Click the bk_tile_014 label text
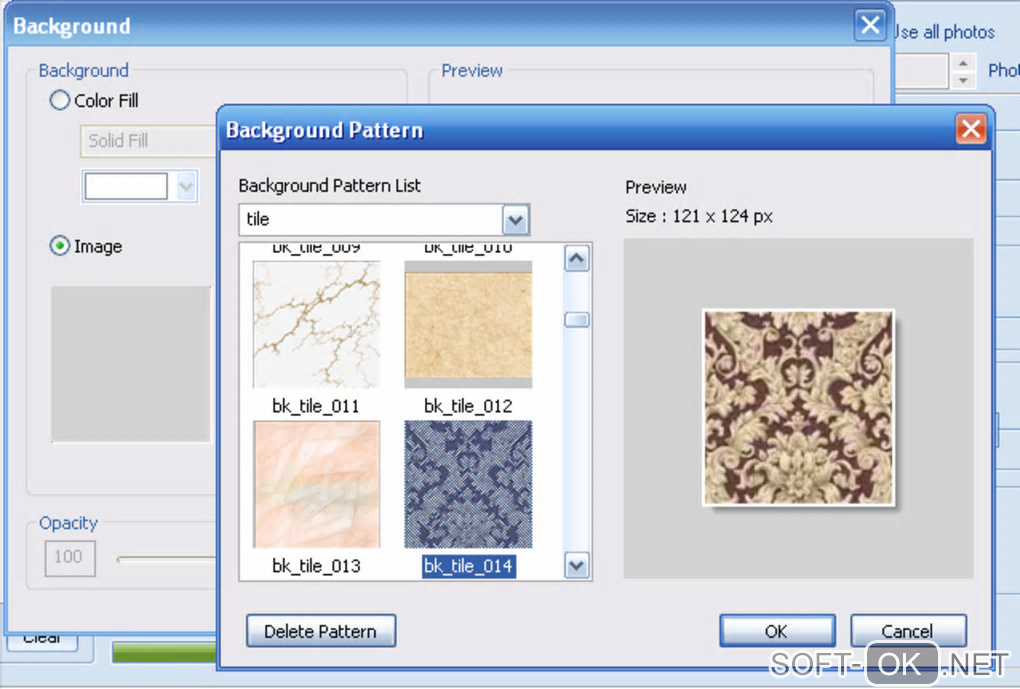This screenshot has width=1020, height=689. coord(468,567)
